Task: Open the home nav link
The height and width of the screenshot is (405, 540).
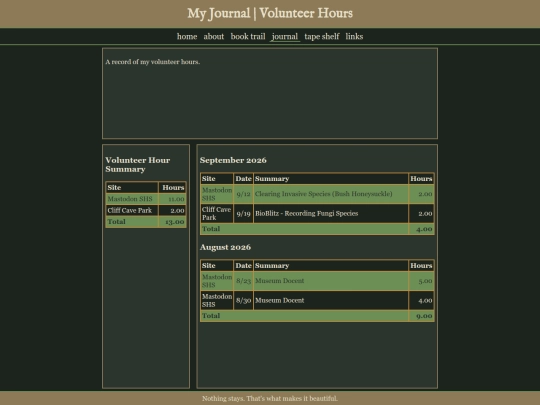Action: coord(187,37)
